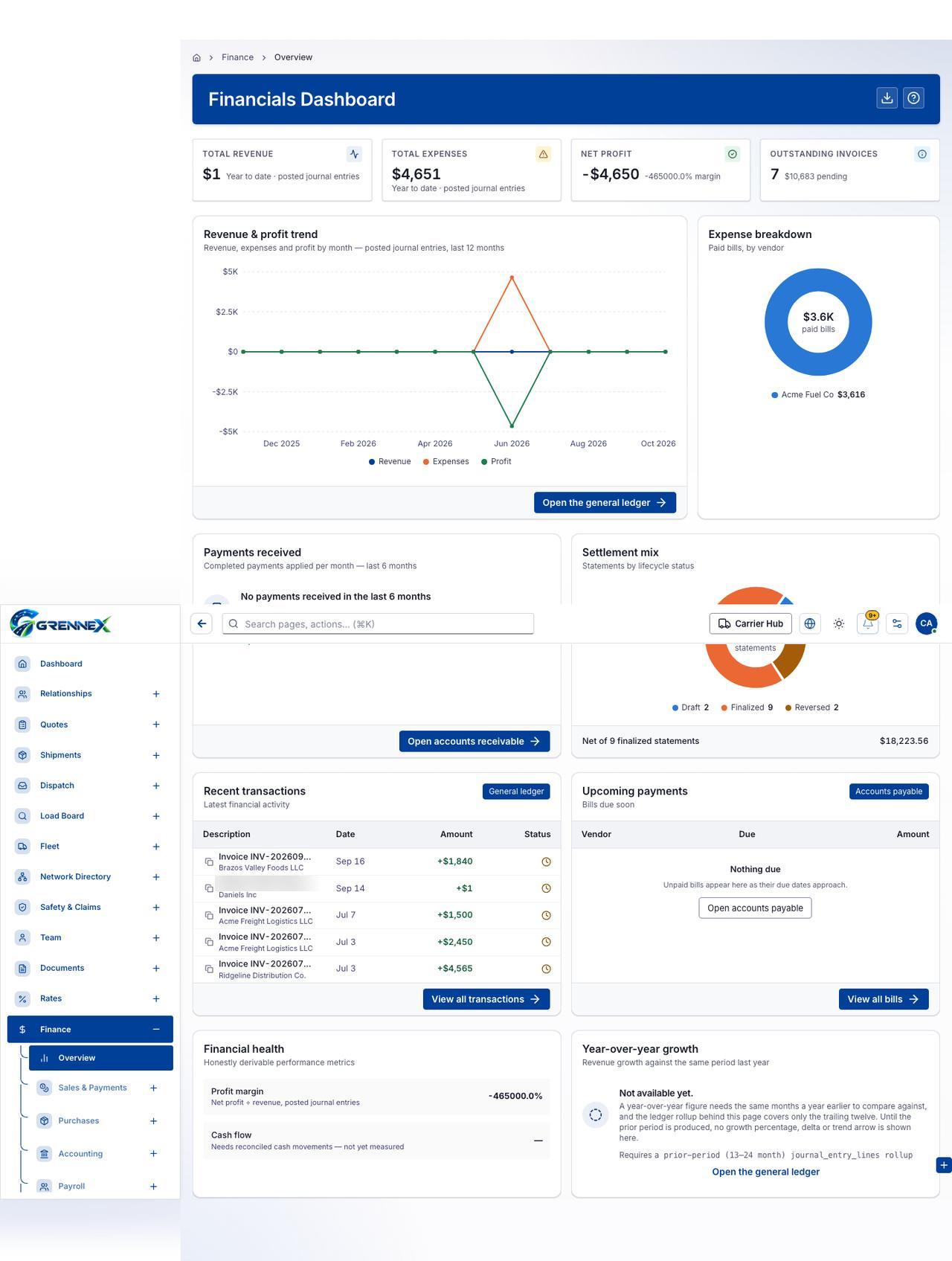Click status clock icon for Sep 14 transaction
The height and width of the screenshot is (1261, 952).
546,888
